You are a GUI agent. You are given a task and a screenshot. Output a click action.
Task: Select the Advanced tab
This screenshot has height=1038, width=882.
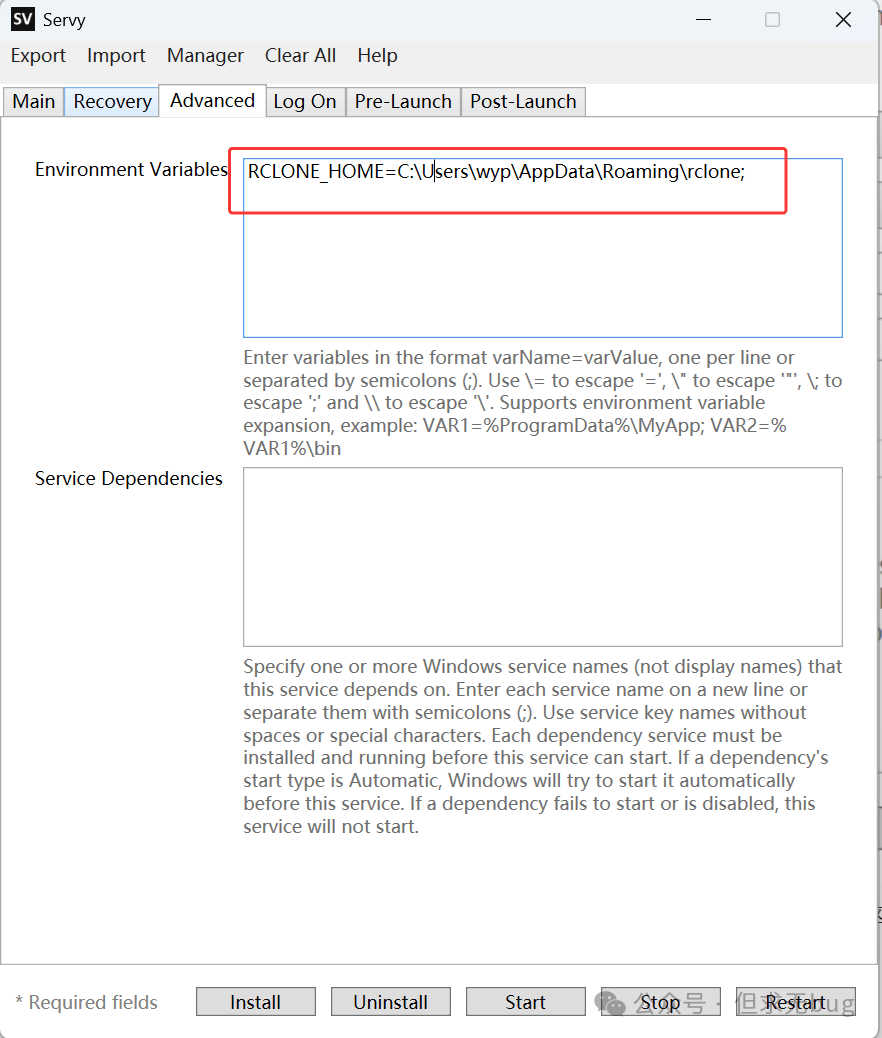point(212,101)
